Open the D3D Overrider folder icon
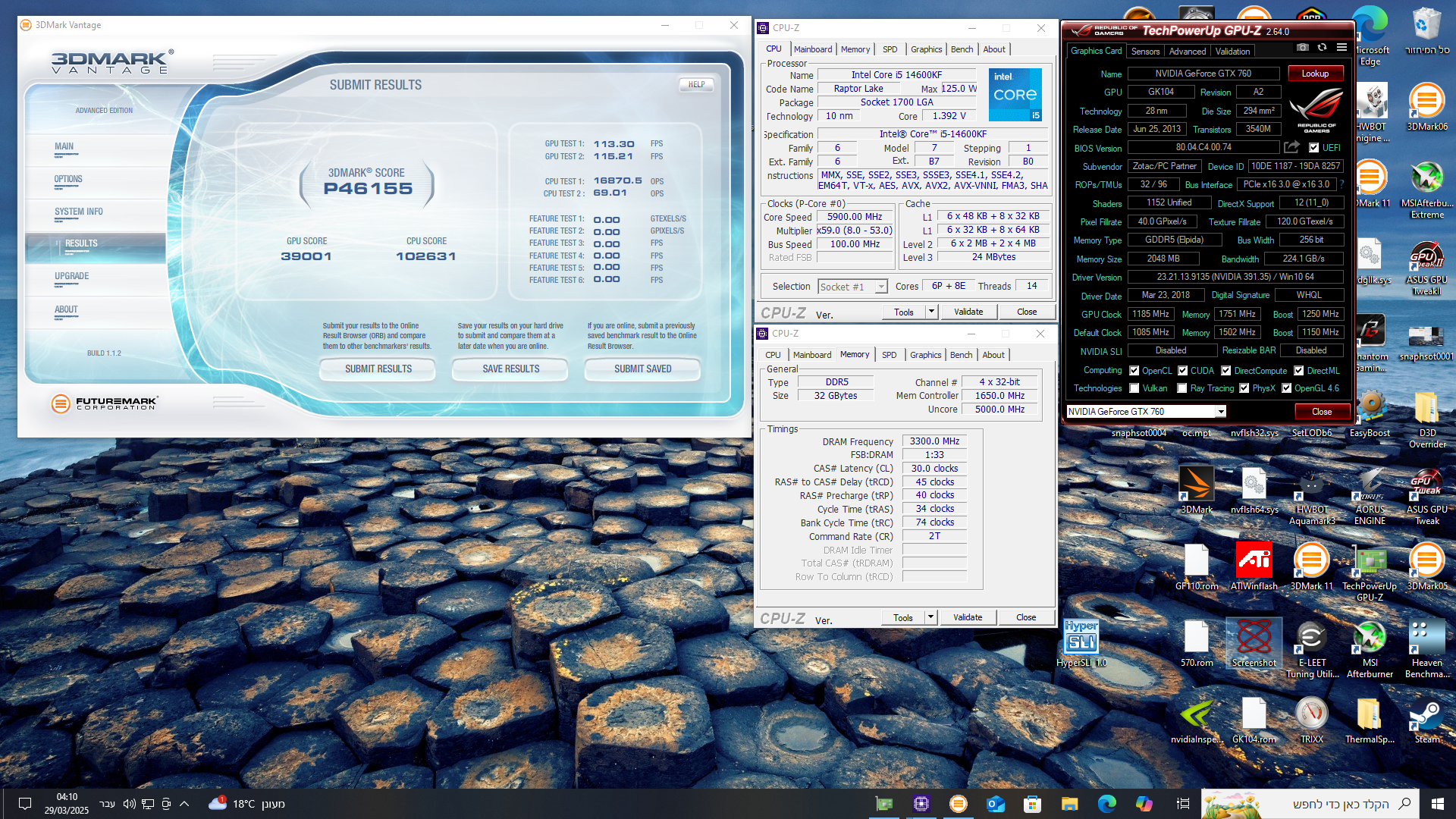 [1427, 419]
